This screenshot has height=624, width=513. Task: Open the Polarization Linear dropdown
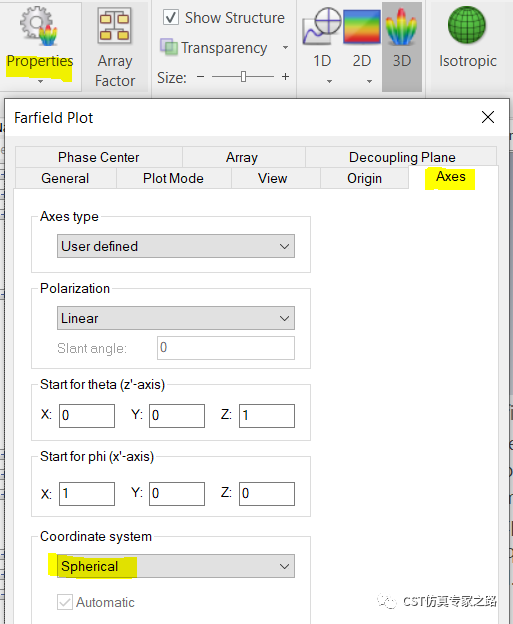pyautogui.click(x=176, y=318)
